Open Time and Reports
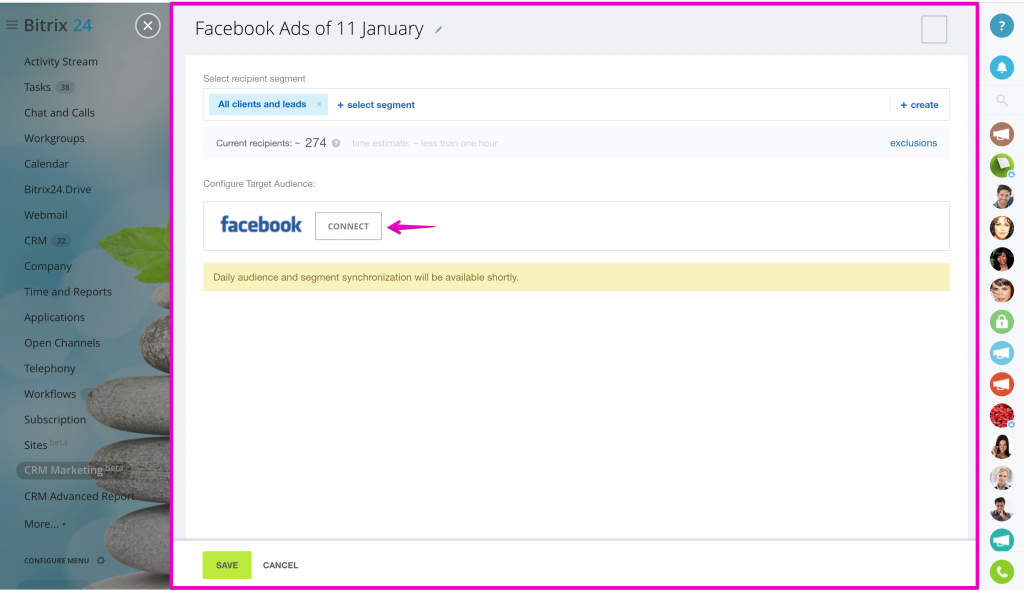The height and width of the screenshot is (591, 1024). [x=68, y=292]
